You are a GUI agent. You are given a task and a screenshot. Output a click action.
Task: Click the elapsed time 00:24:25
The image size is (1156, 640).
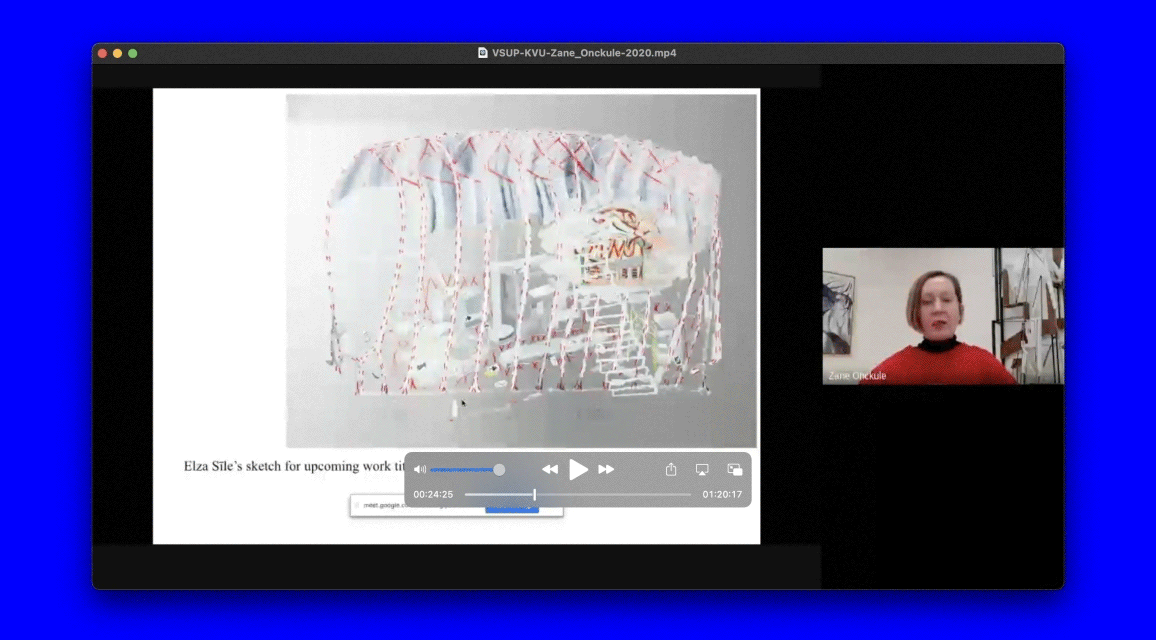pyautogui.click(x=433, y=494)
